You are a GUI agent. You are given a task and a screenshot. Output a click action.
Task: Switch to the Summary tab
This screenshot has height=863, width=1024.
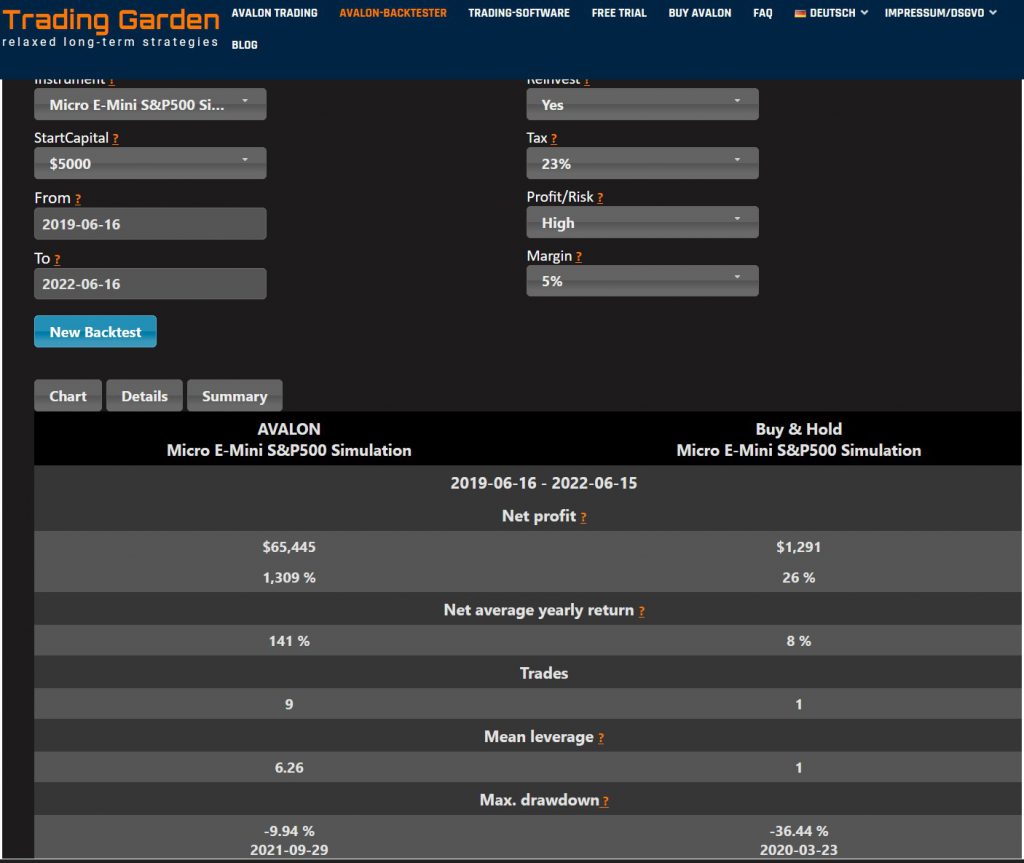coord(234,396)
